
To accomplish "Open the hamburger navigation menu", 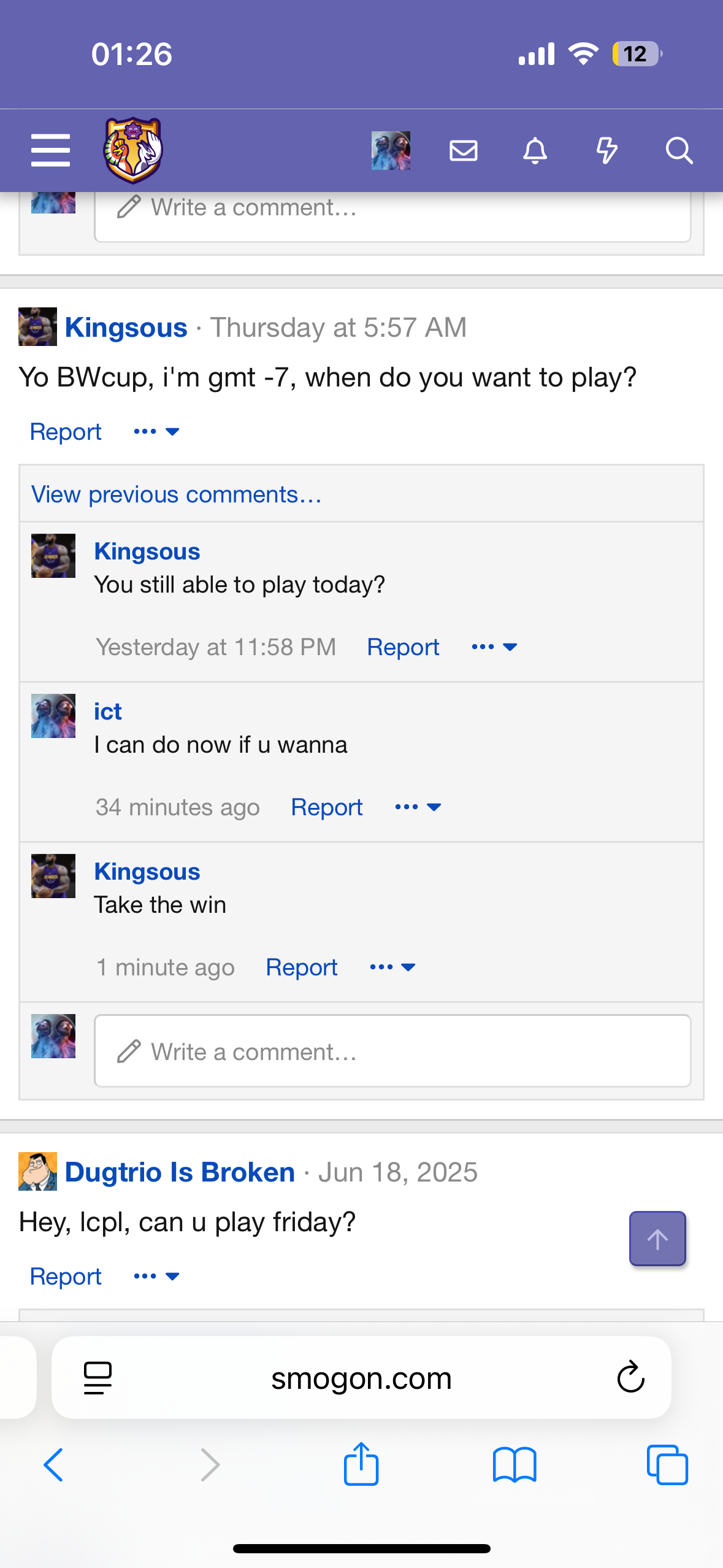I will tap(50, 150).
